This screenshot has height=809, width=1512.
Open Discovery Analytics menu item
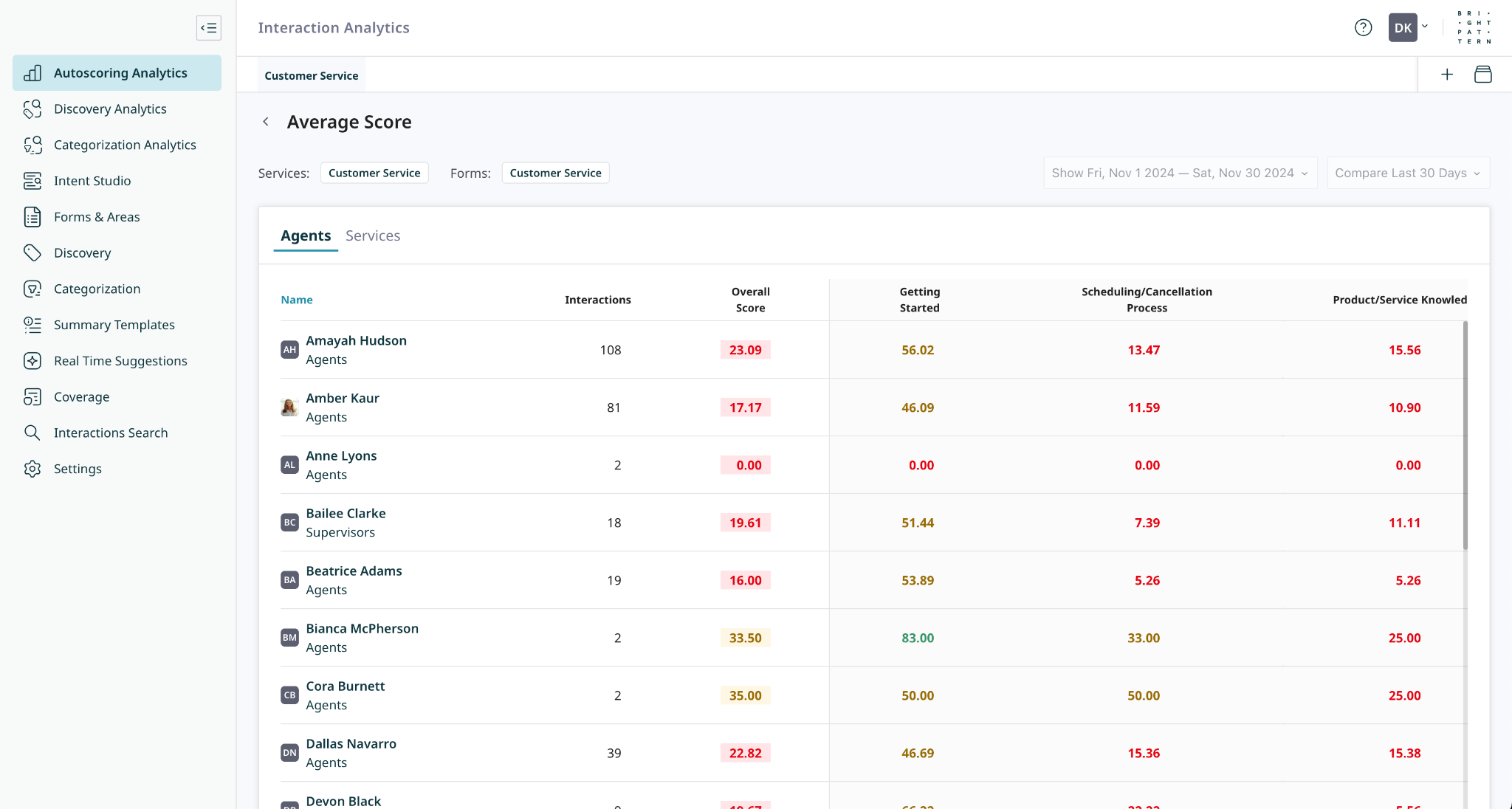click(x=117, y=109)
